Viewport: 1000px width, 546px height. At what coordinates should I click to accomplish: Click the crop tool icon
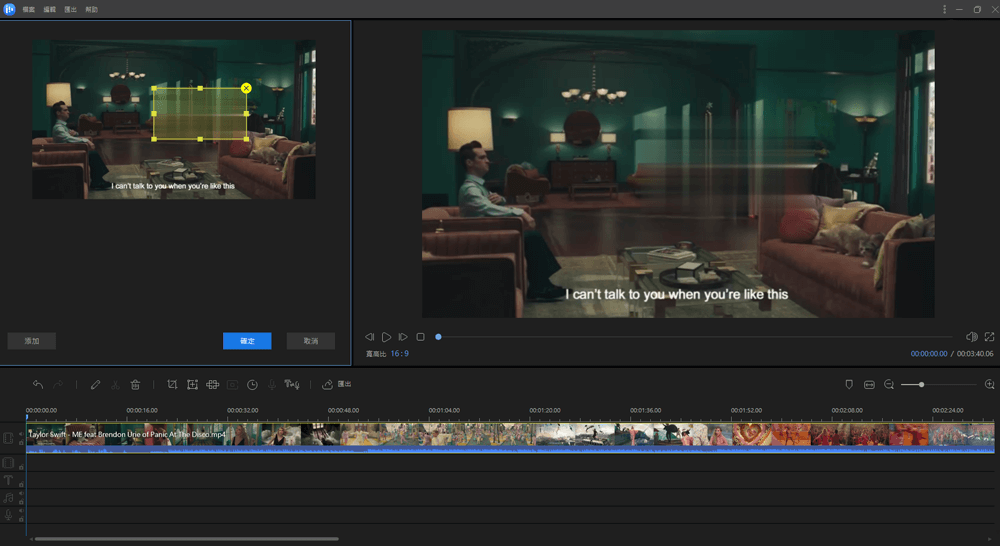pyautogui.click(x=172, y=385)
